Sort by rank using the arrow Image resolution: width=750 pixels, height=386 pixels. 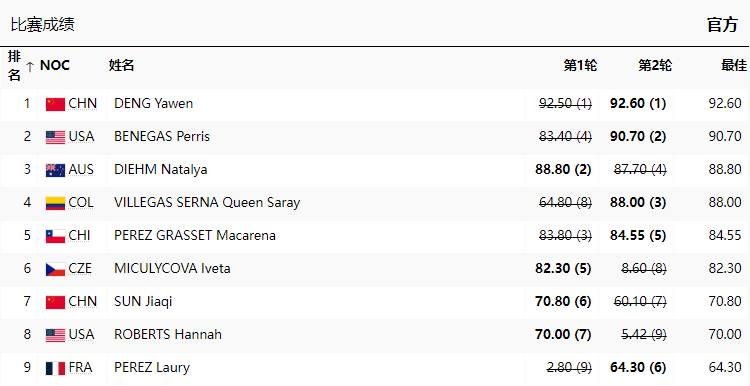(x=30, y=66)
